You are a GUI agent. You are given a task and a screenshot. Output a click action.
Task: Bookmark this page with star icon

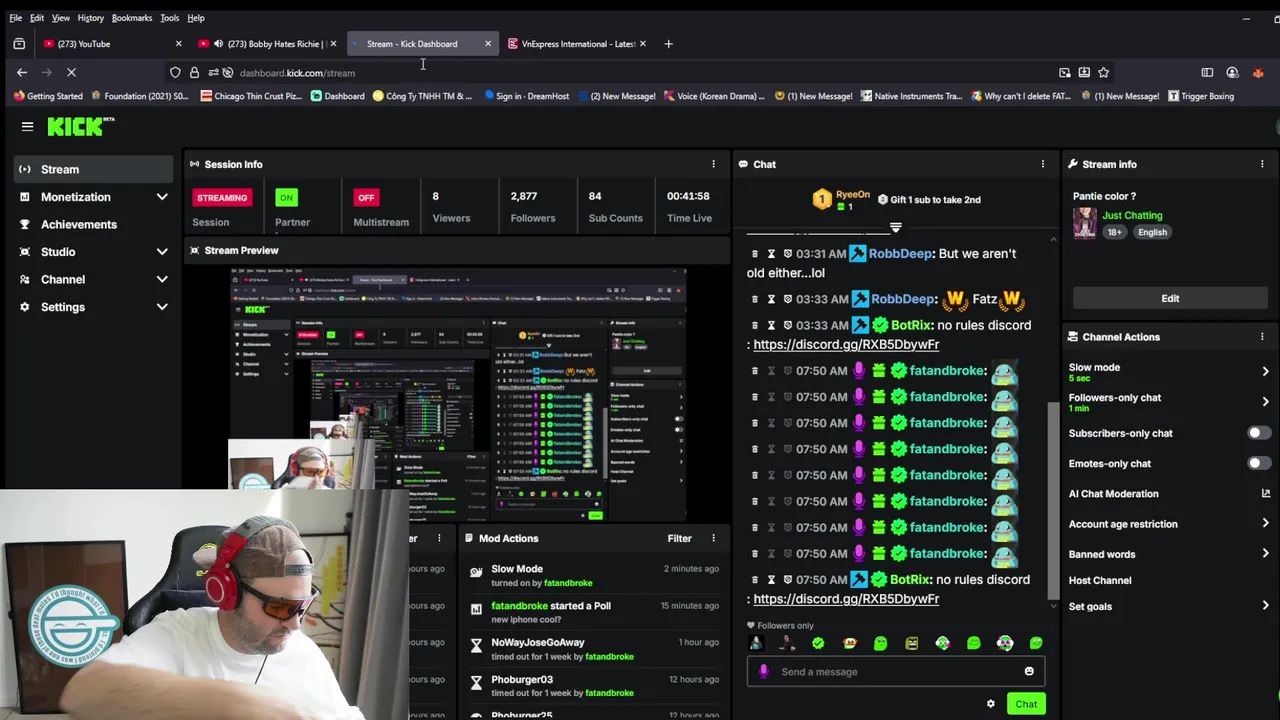click(x=1103, y=72)
